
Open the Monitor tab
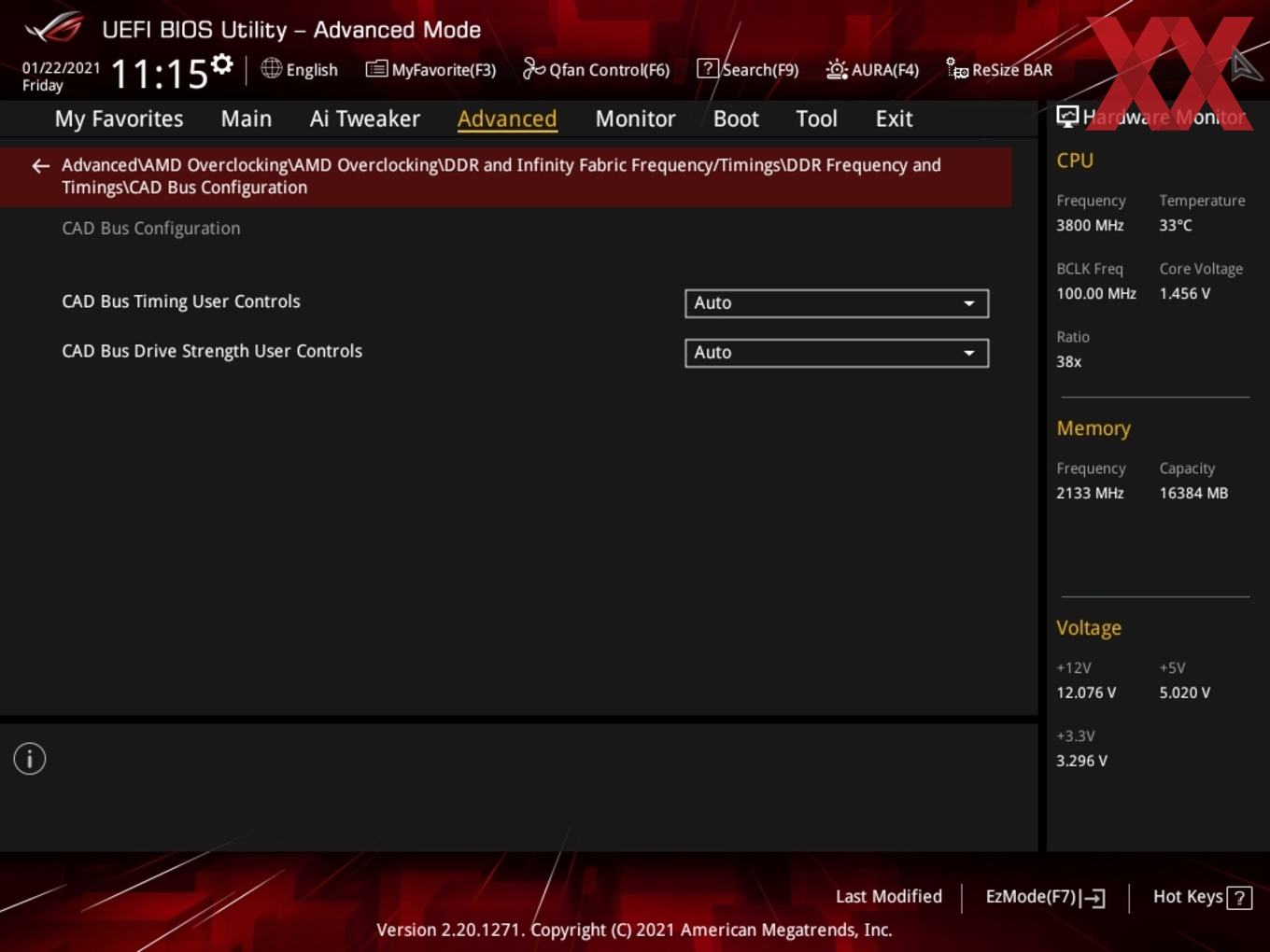(635, 119)
